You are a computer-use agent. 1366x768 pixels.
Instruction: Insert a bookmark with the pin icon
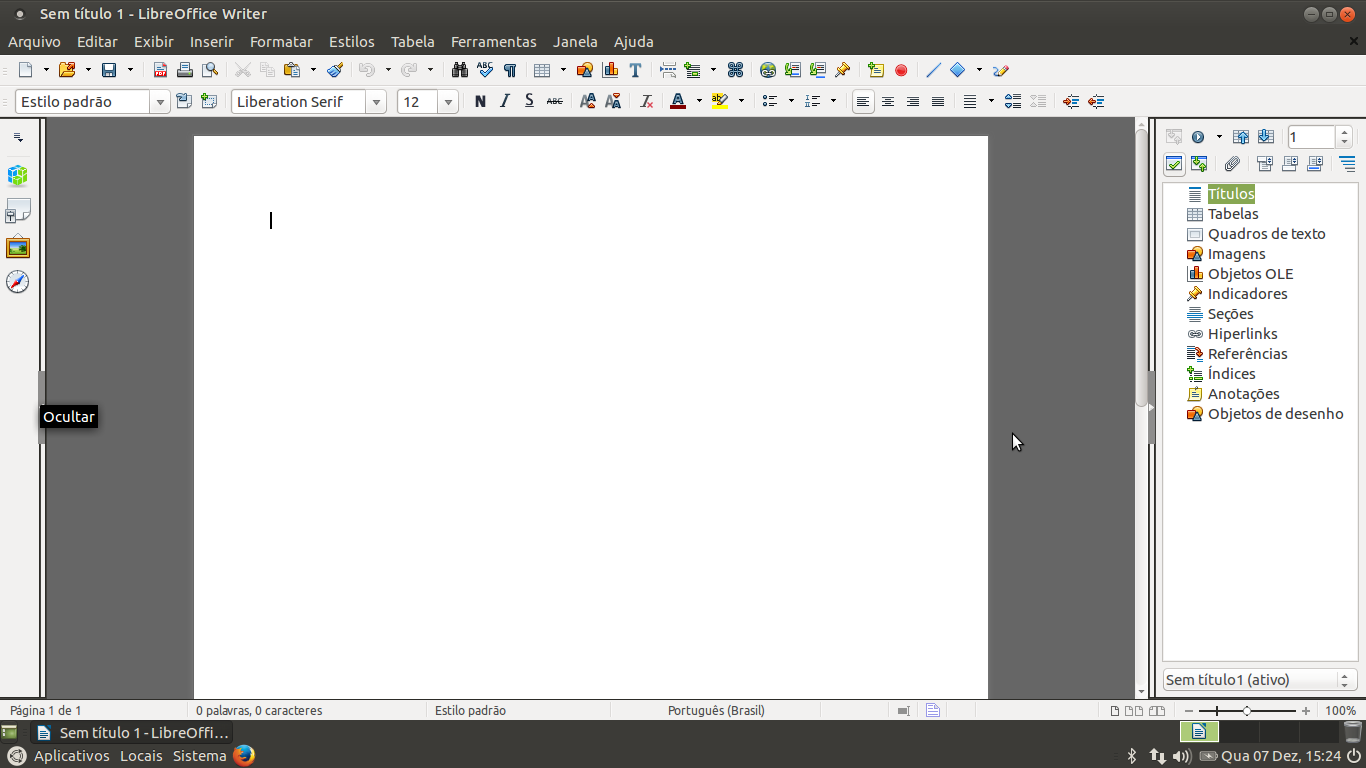click(x=843, y=70)
